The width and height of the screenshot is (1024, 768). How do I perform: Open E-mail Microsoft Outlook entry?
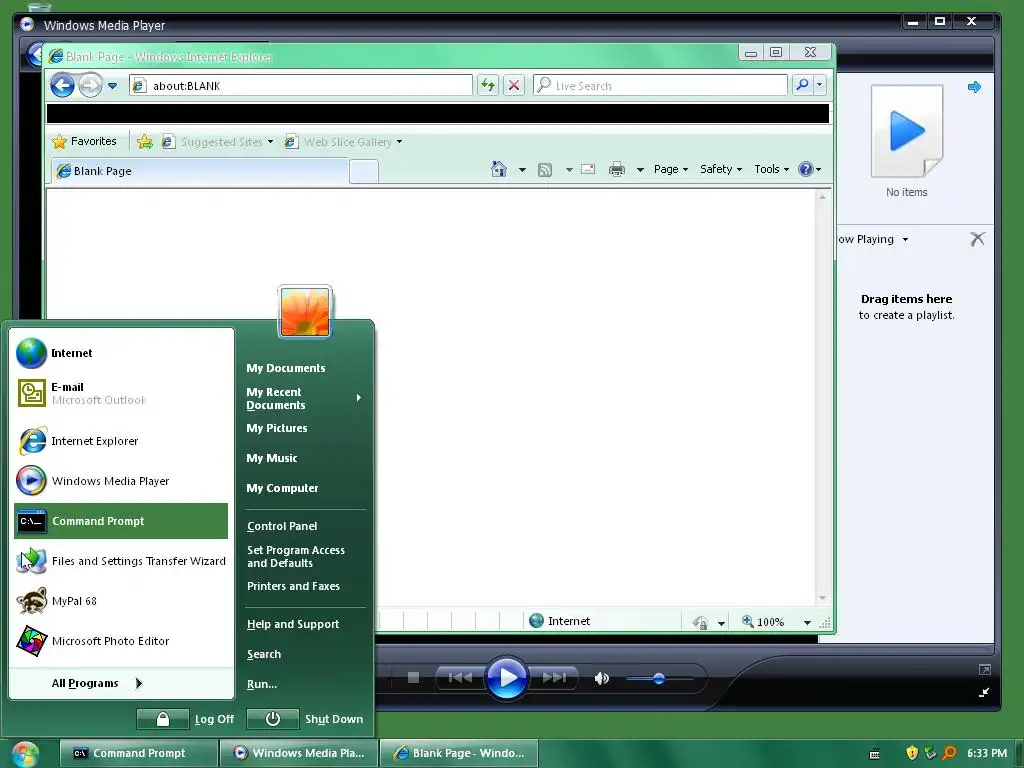coord(121,393)
